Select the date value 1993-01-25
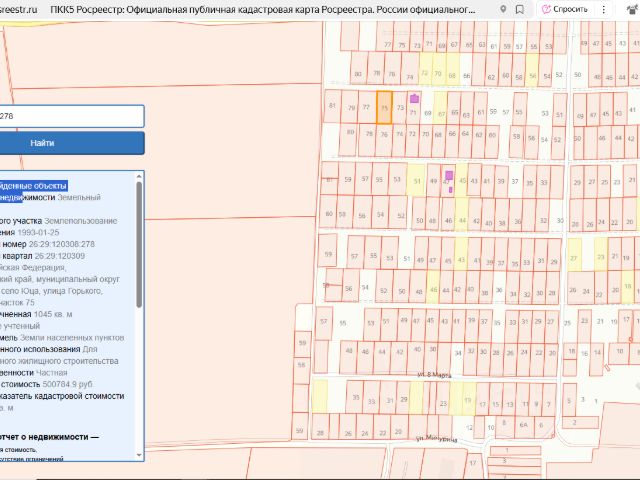The height and width of the screenshot is (480, 640). (38, 232)
